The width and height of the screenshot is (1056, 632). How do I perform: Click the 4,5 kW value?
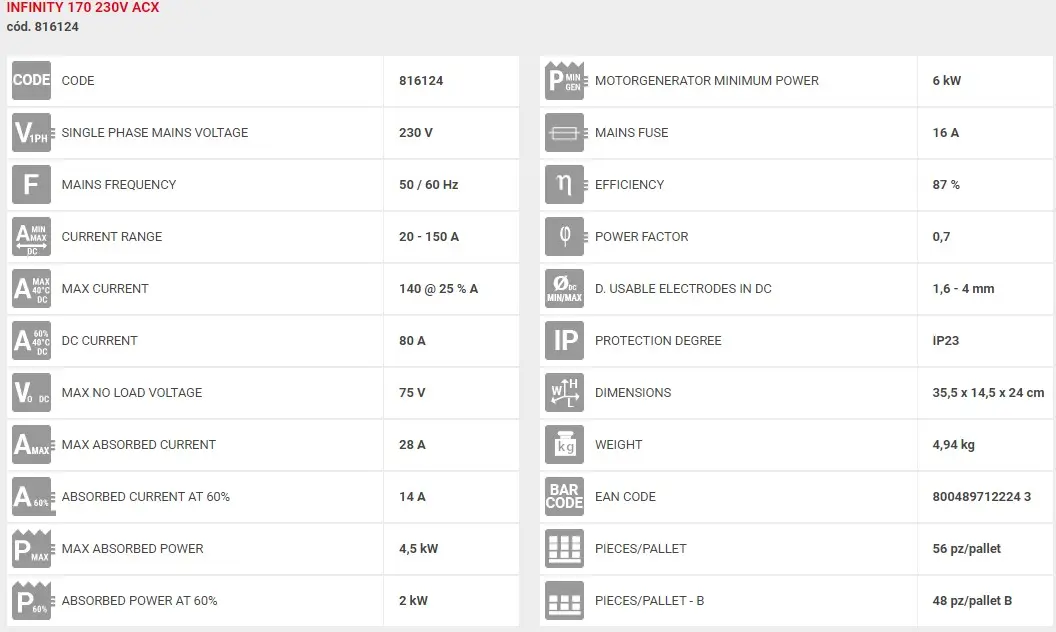tap(418, 549)
